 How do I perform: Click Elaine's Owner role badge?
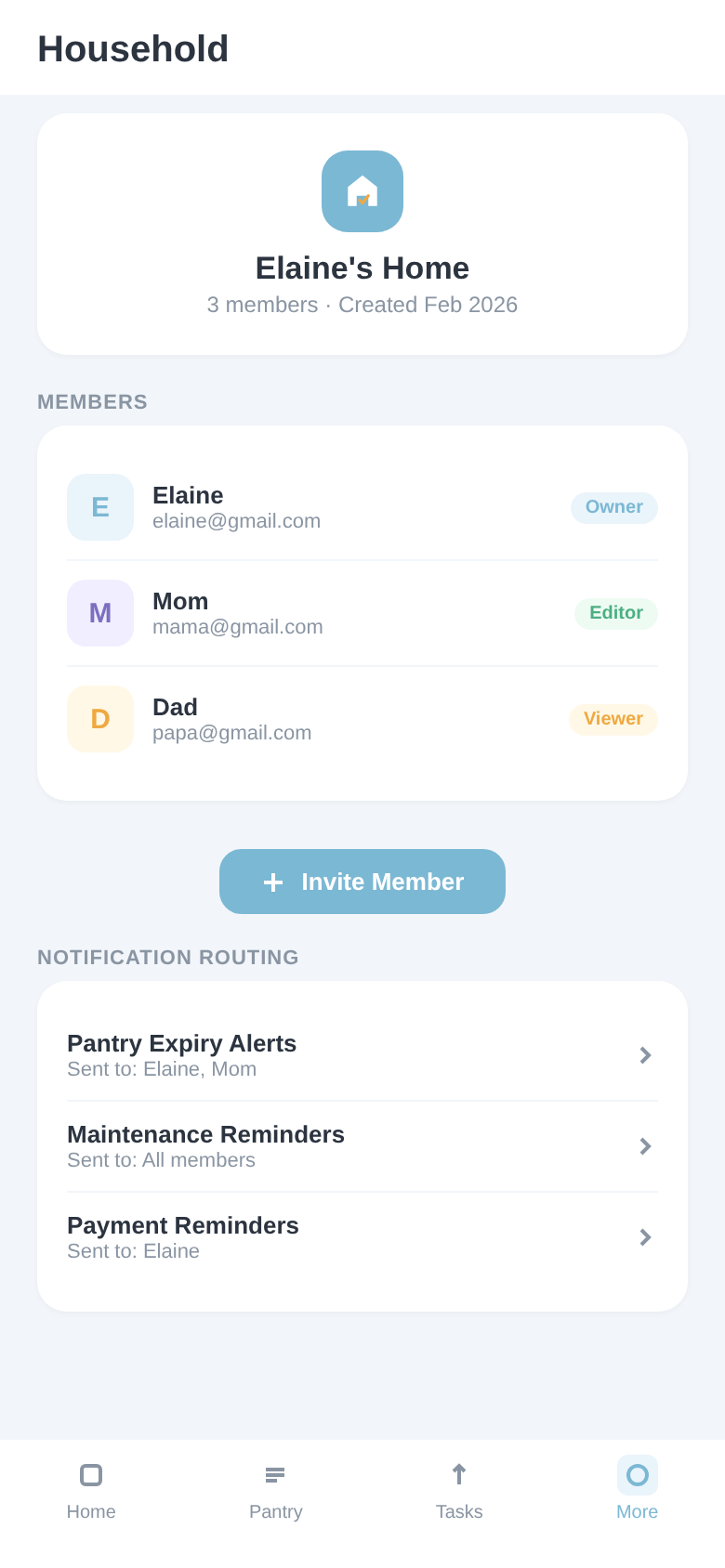(x=613, y=507)
